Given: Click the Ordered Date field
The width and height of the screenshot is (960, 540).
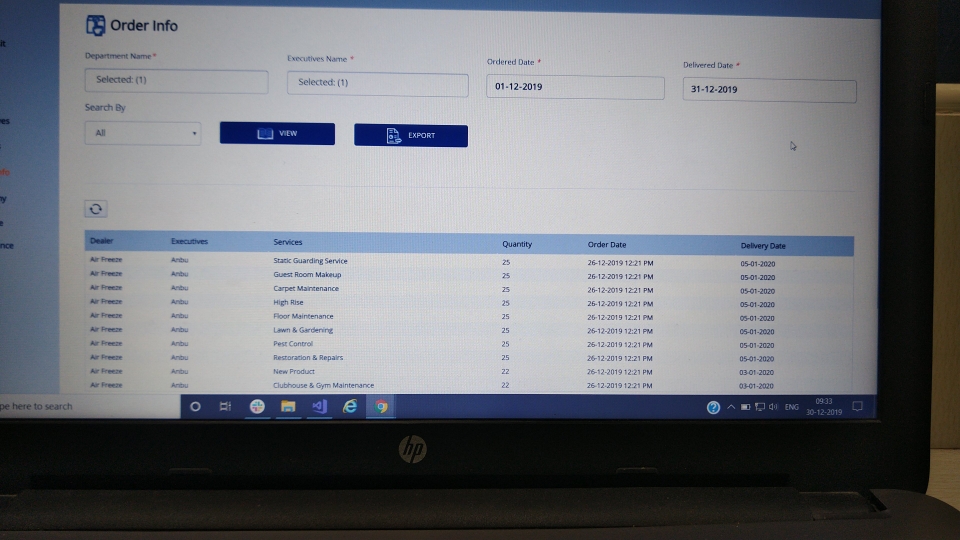Looking at the screenshot, I should tap(575, 88).
